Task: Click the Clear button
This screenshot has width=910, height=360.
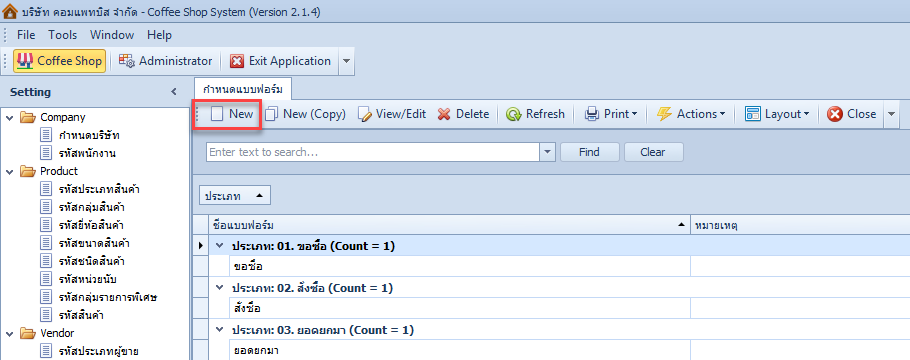Action: point(653,152)
